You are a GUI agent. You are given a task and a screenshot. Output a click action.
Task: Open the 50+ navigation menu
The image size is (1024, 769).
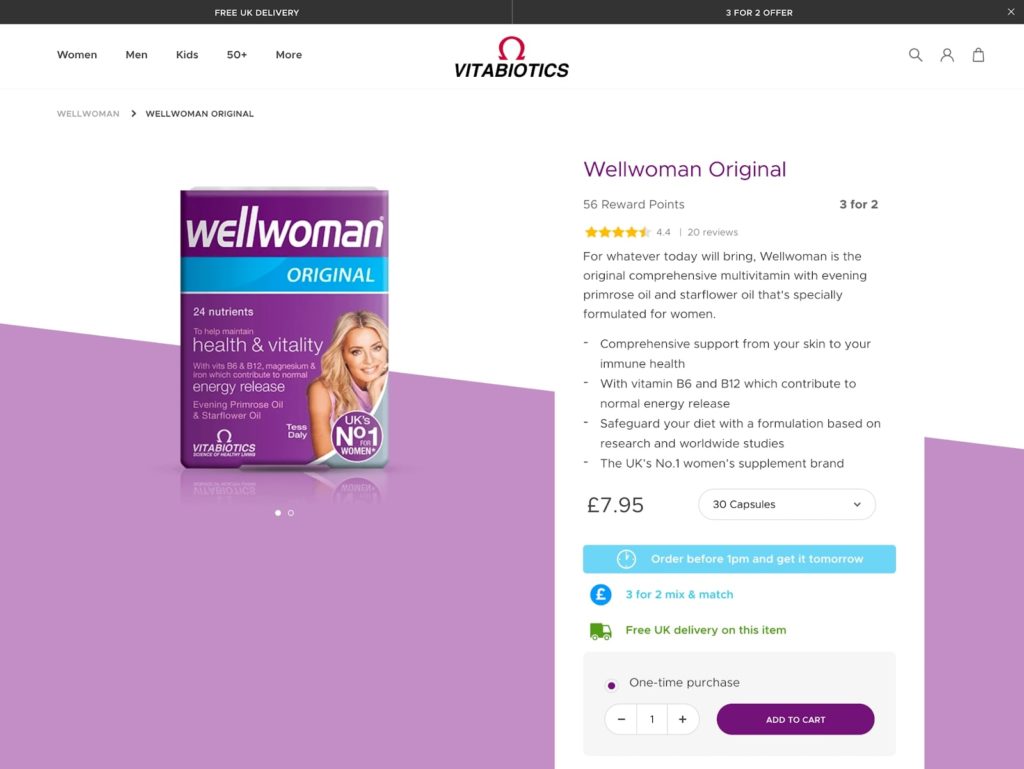pos(237,55)
